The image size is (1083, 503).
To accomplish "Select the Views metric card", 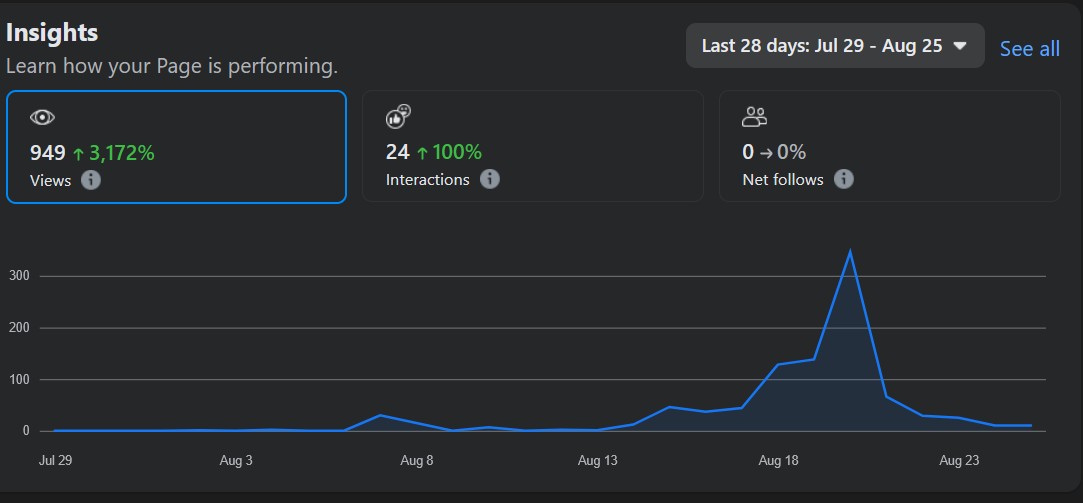I will pyautogui.click(x=176, y=146).
